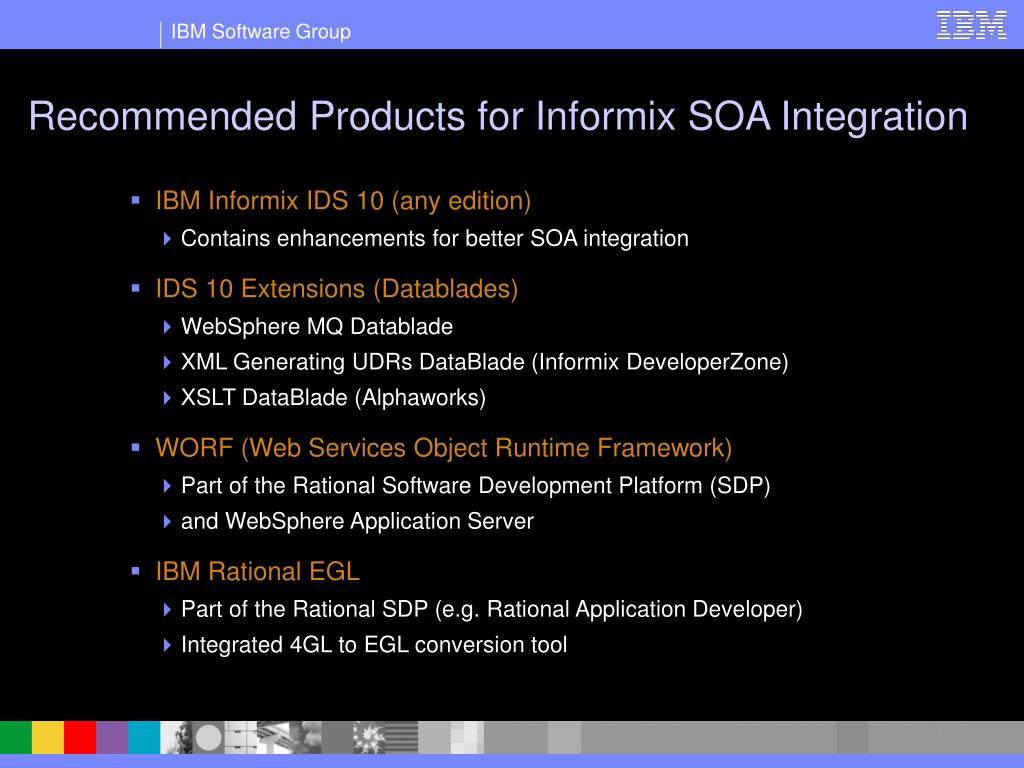Click the teal color block in footer
The image size is (1024, 768).
click(x=144, y=737)
